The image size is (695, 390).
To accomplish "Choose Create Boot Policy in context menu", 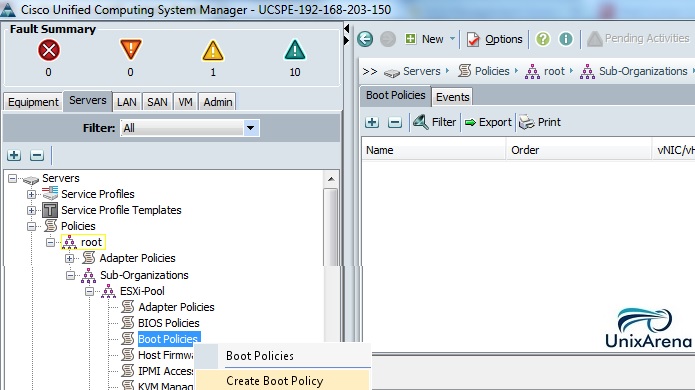I will pyautogui.click(x=282, y=381).
